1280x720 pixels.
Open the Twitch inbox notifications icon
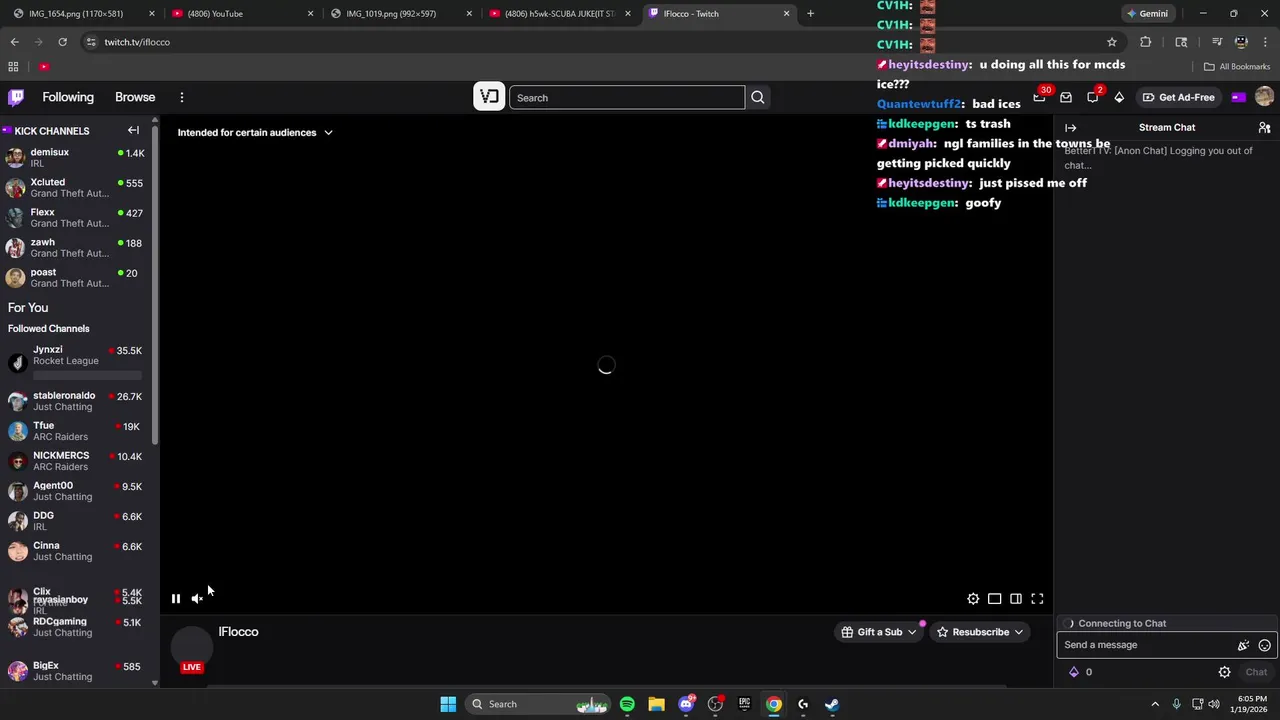pos(1066,97)
